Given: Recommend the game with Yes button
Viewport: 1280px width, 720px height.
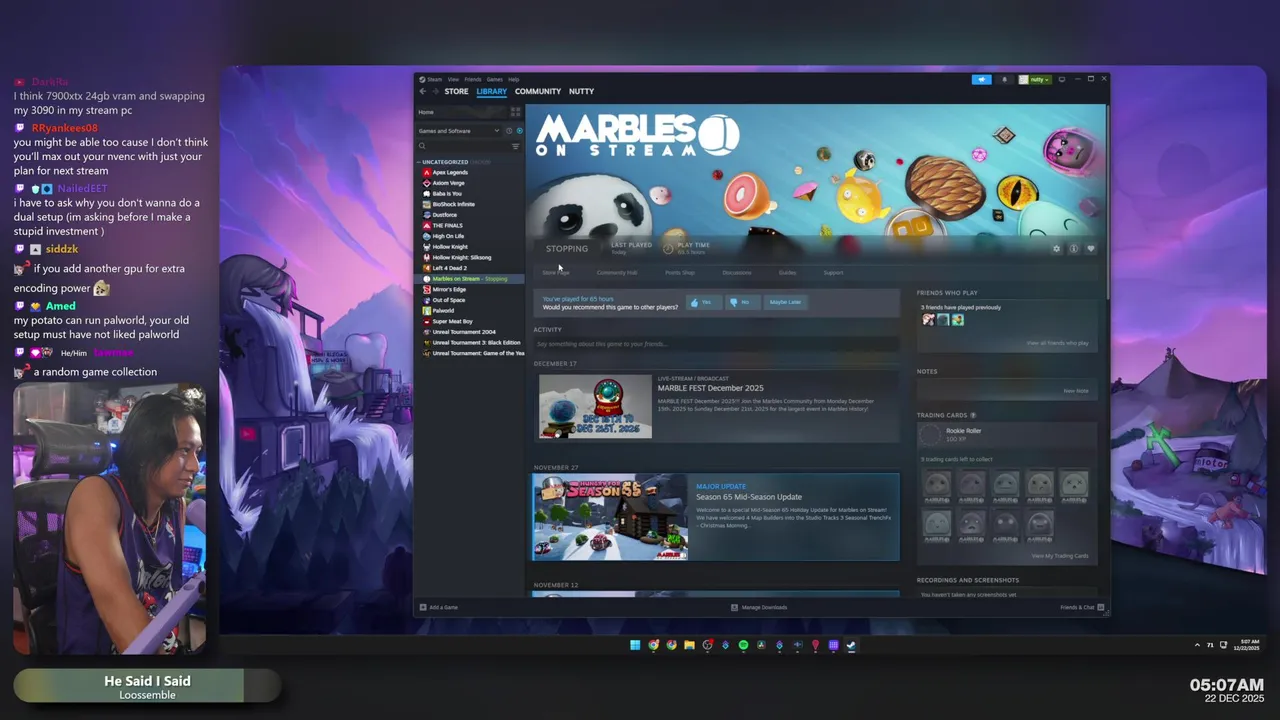Looking at the screenshot, I should [702, 302].
